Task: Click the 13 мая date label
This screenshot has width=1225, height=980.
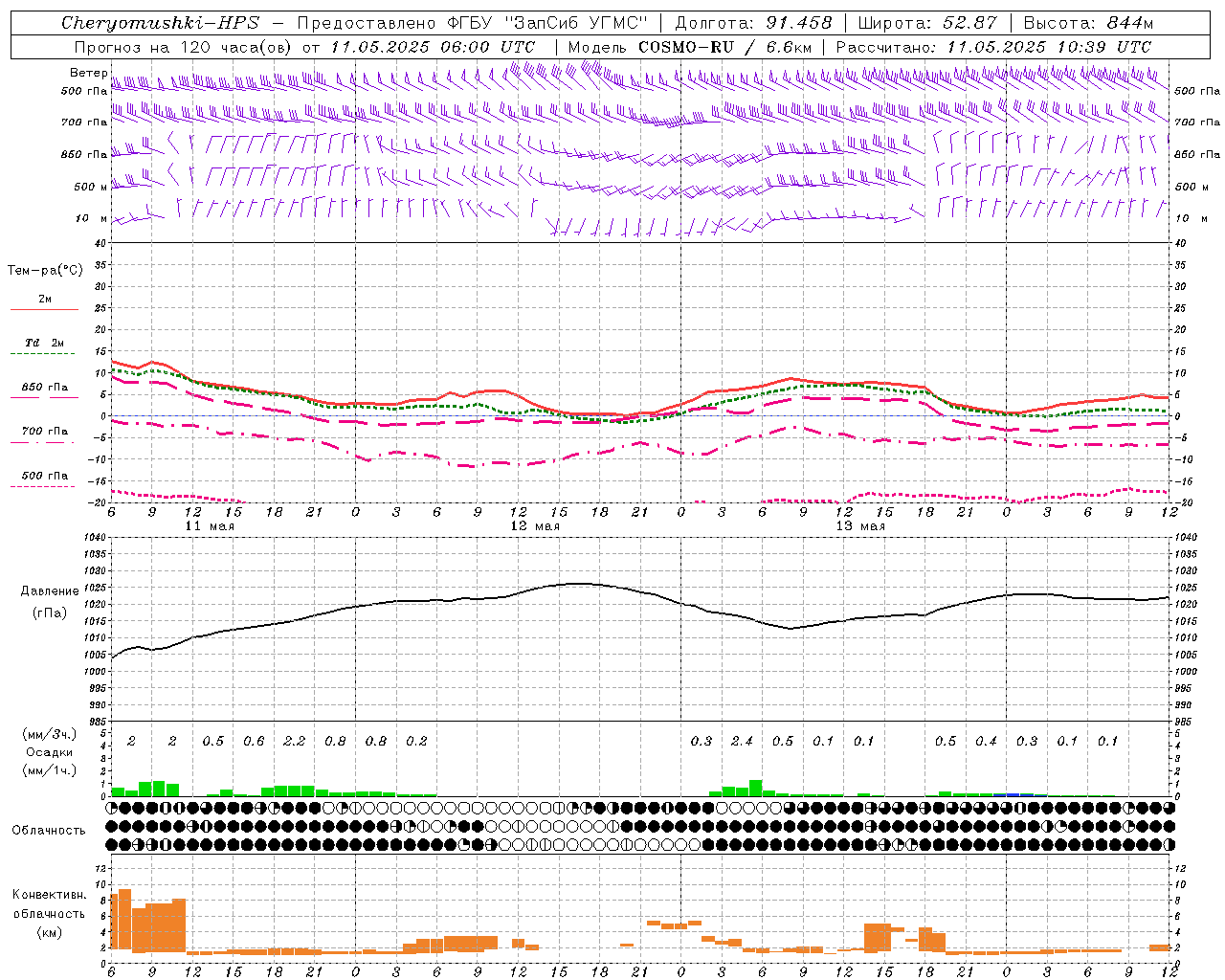Action: [860, 526]
